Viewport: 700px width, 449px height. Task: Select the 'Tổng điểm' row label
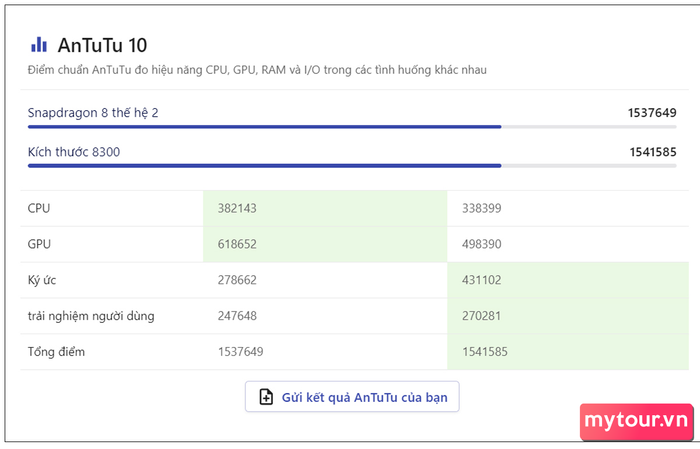pyautogui.click(x=56, y=352)
